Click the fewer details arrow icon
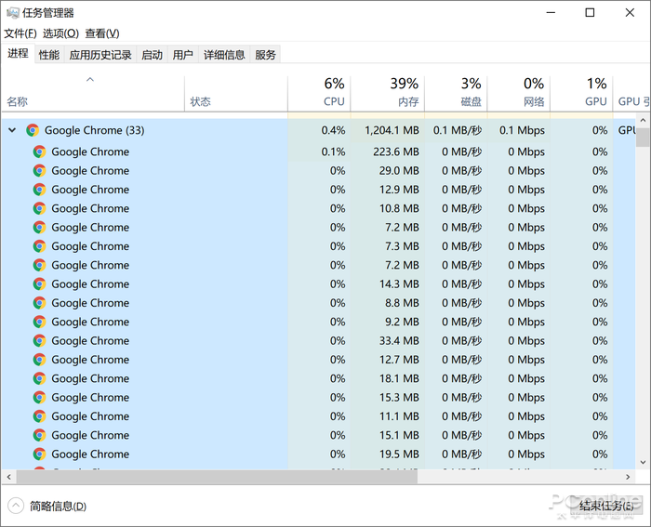 click(15, 506)
